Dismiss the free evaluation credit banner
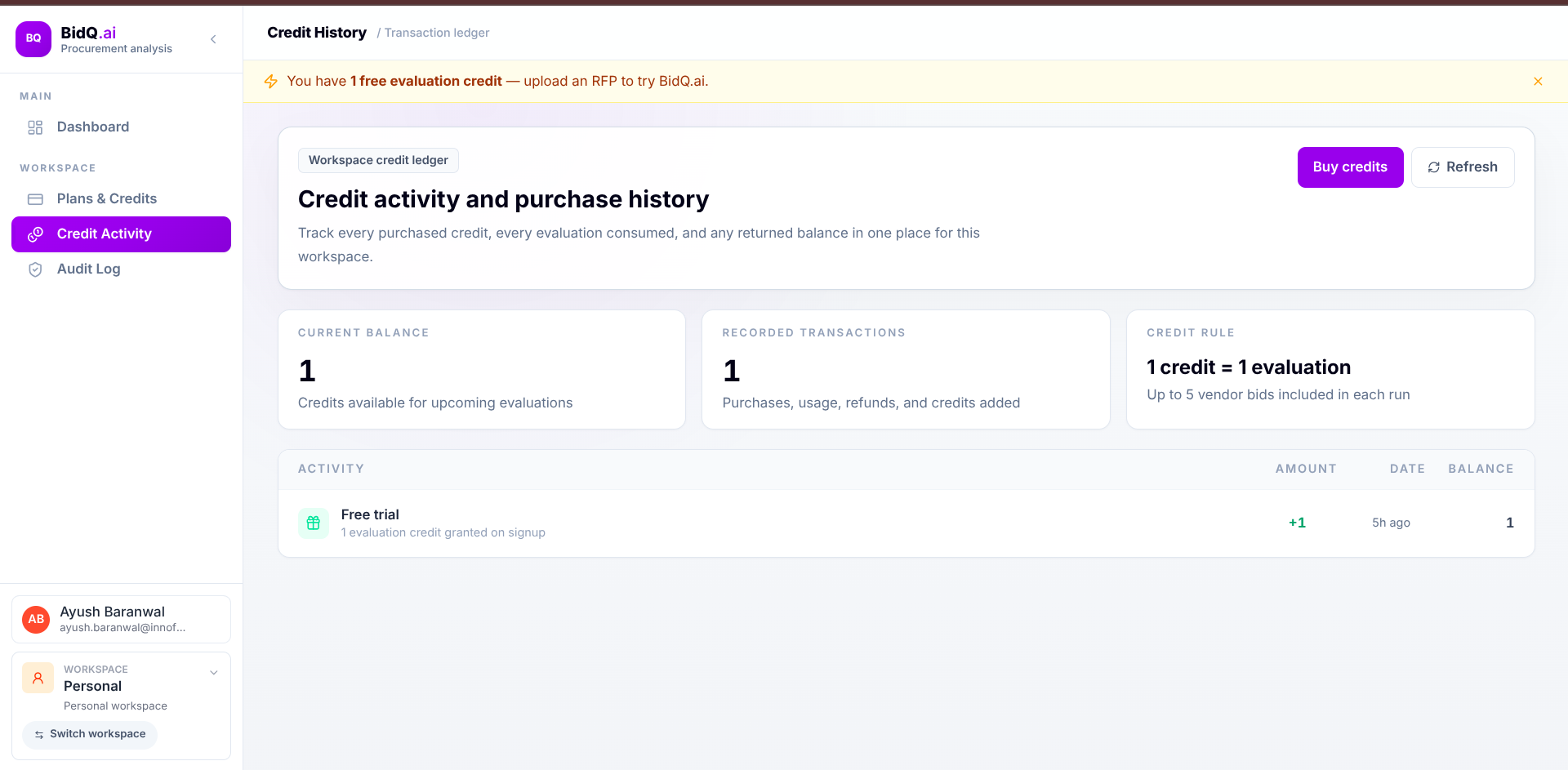1568x770 pixels. (1538, 82)
